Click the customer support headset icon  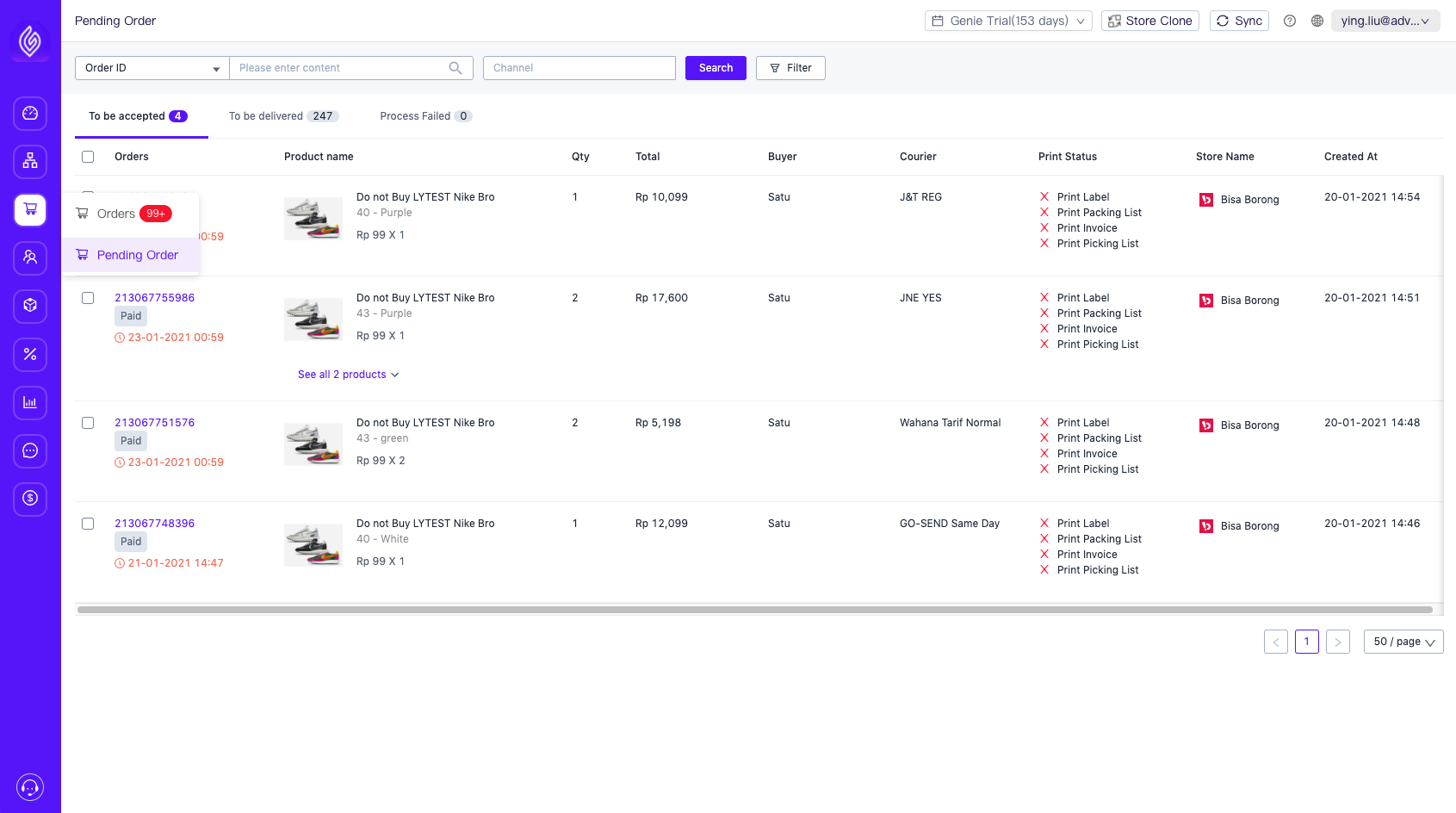click(x=30, y=787)
